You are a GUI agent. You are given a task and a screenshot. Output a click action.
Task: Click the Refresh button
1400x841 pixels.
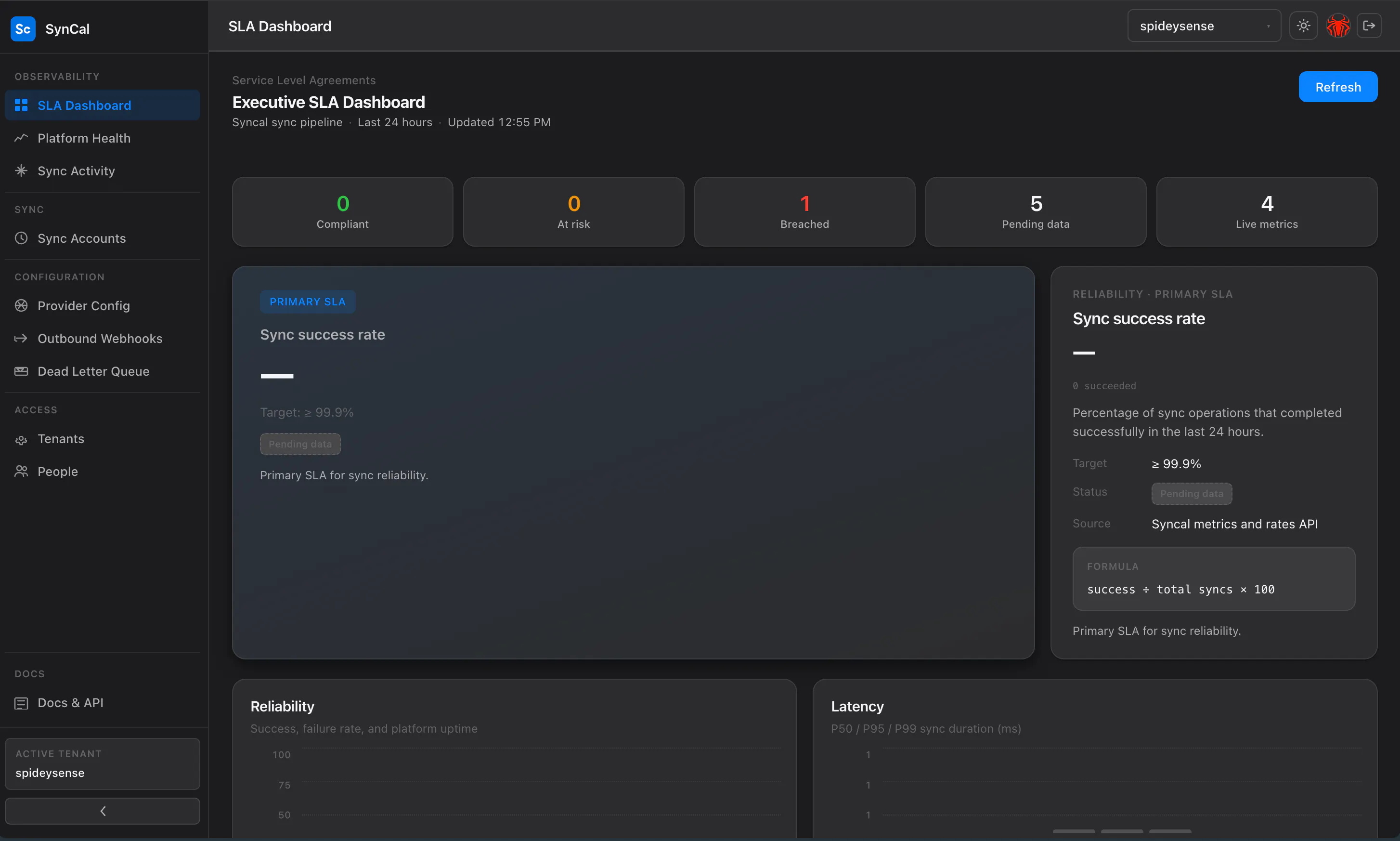point(1338,87)
